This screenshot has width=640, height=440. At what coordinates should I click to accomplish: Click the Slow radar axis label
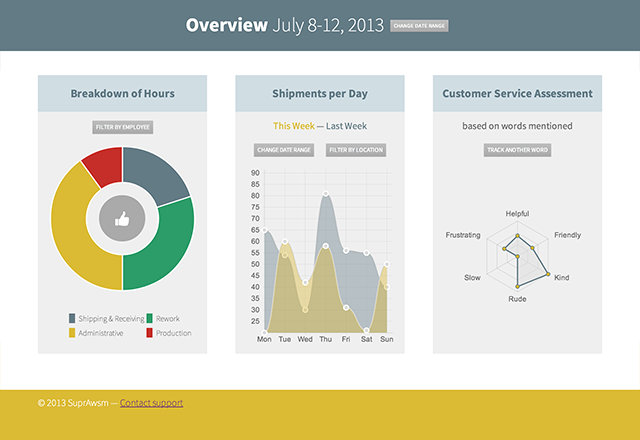[x=472, y=277]
